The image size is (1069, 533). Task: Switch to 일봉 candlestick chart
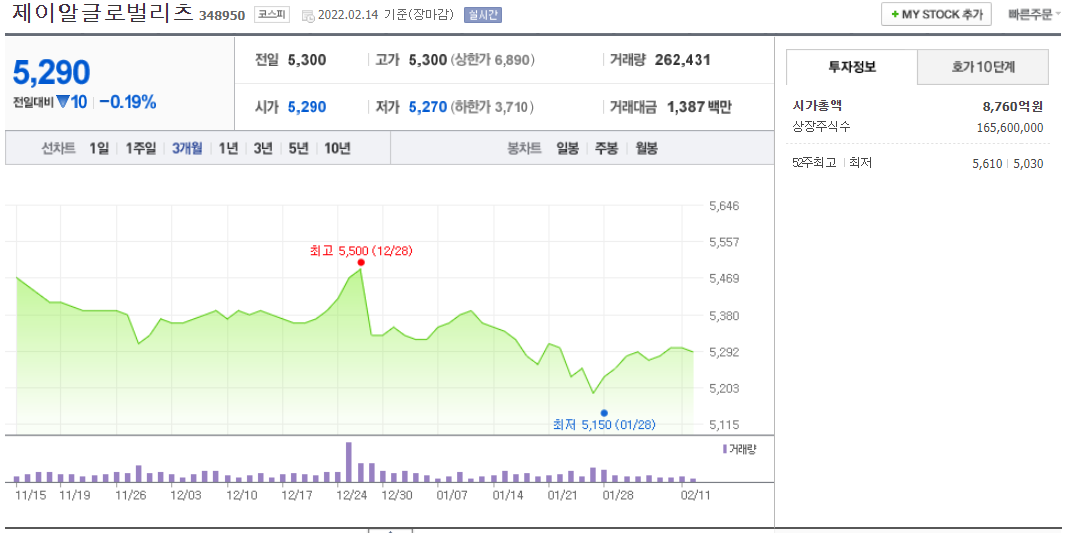coord(567,148)
